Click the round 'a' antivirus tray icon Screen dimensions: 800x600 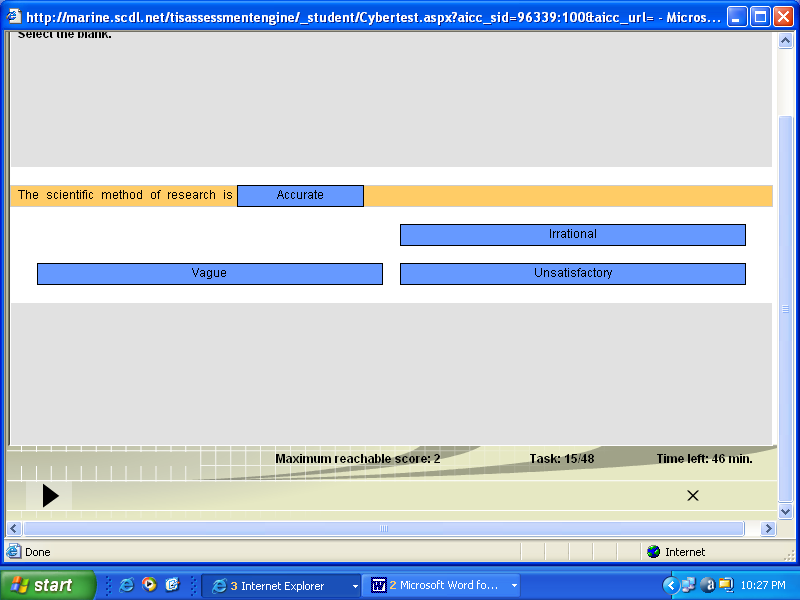point(708,585)
